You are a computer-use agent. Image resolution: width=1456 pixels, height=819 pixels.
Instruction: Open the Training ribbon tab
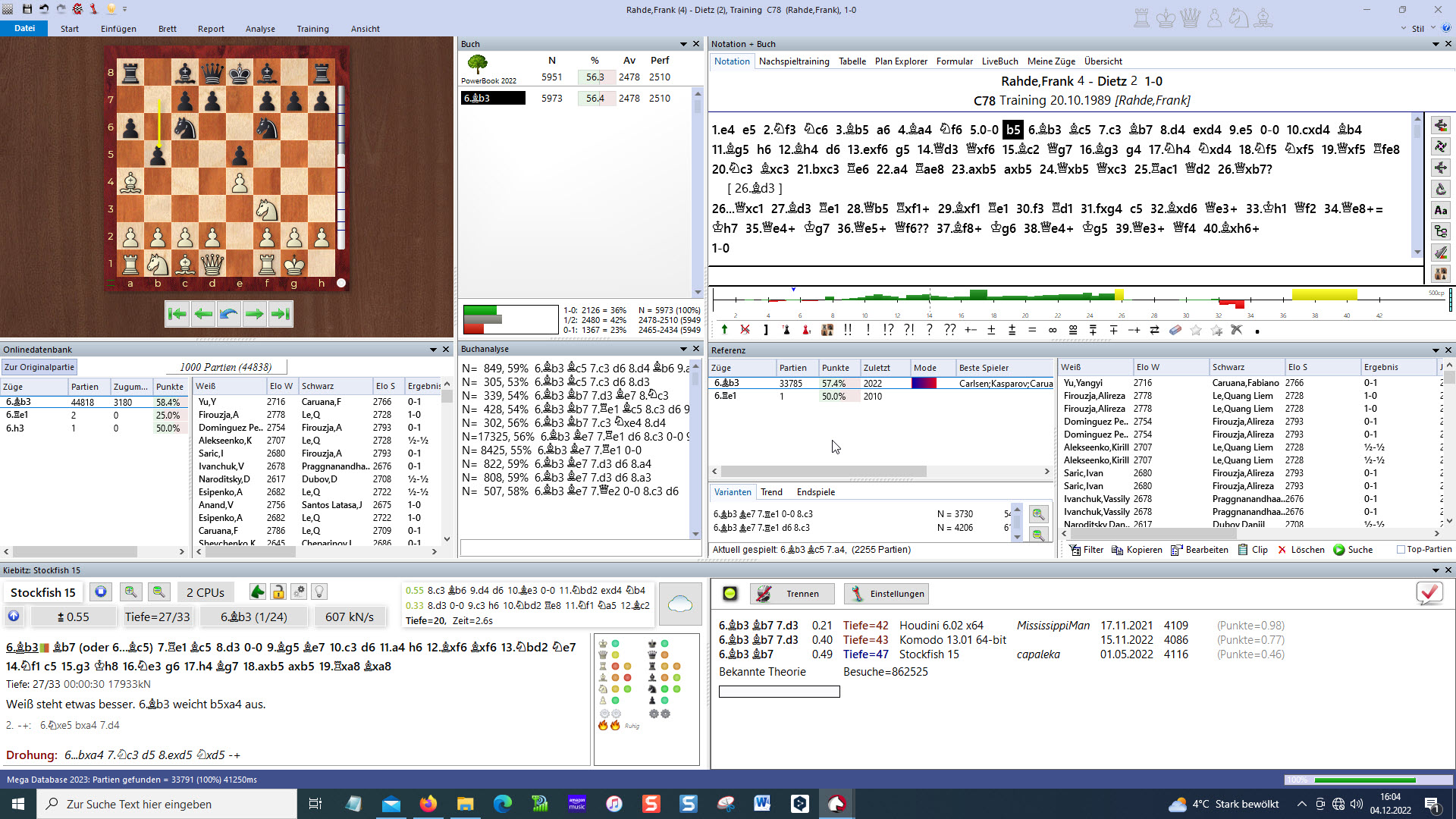click(312, 29)
